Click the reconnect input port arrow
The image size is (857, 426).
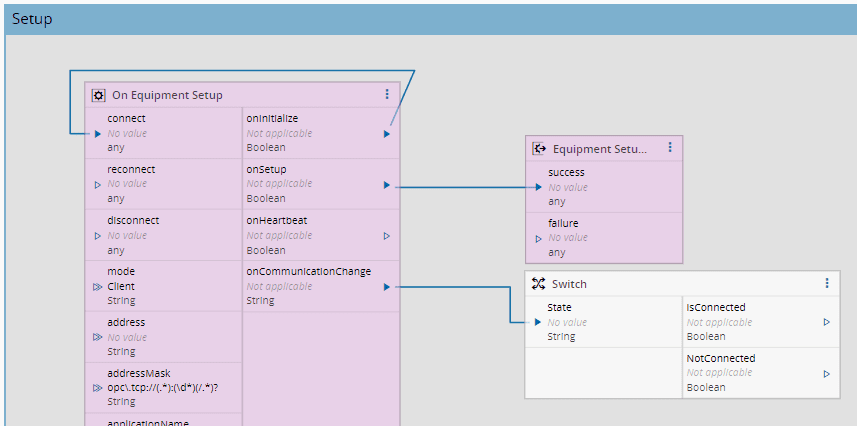pos(98,185)
